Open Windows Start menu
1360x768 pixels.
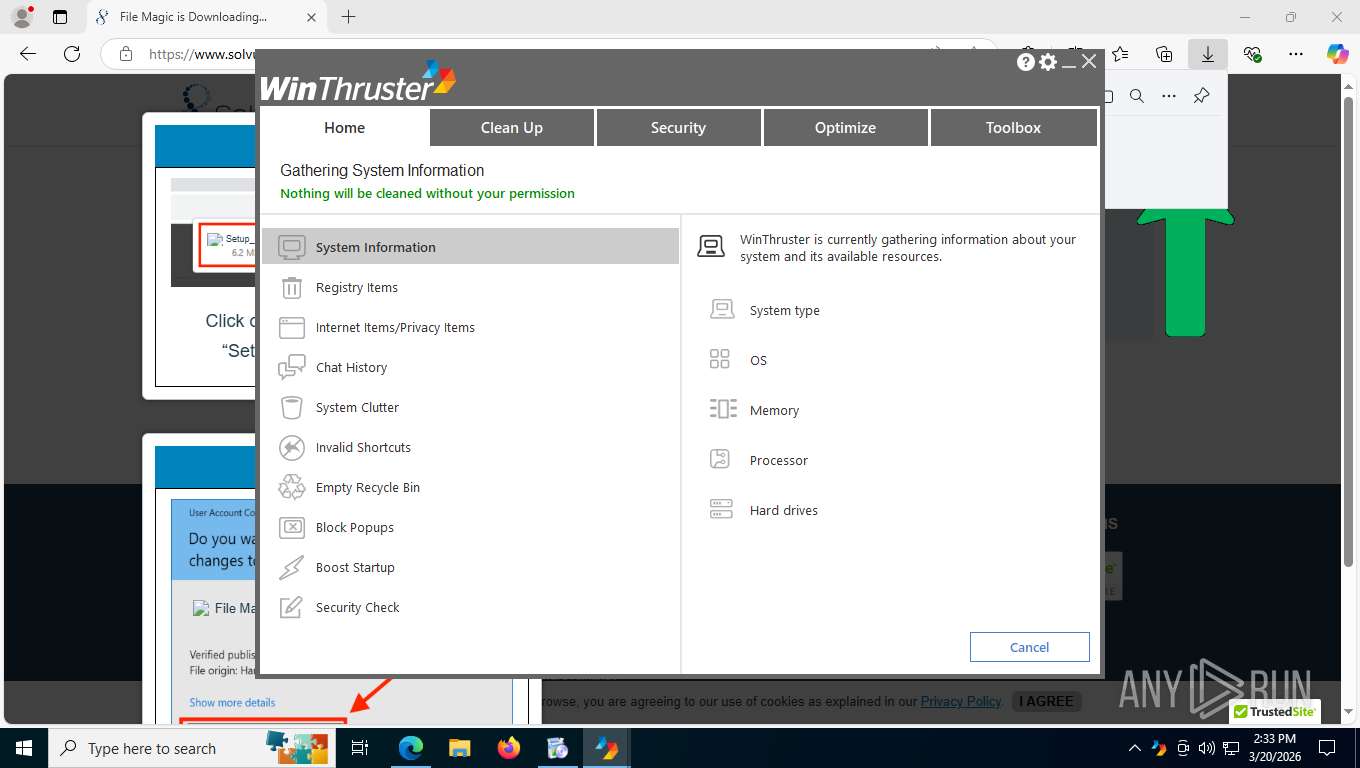(x=24, y=748)
